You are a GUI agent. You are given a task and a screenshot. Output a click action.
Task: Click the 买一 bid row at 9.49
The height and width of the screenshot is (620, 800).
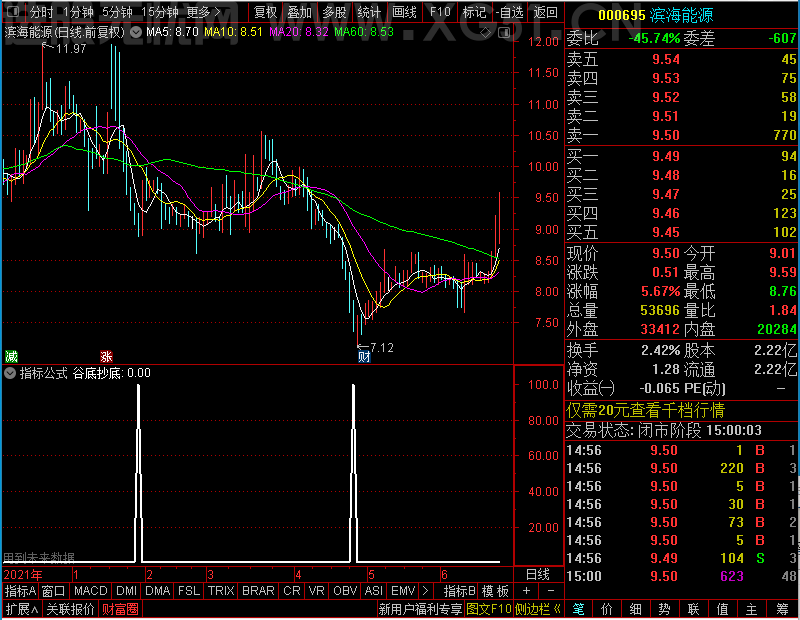point(682,156)
